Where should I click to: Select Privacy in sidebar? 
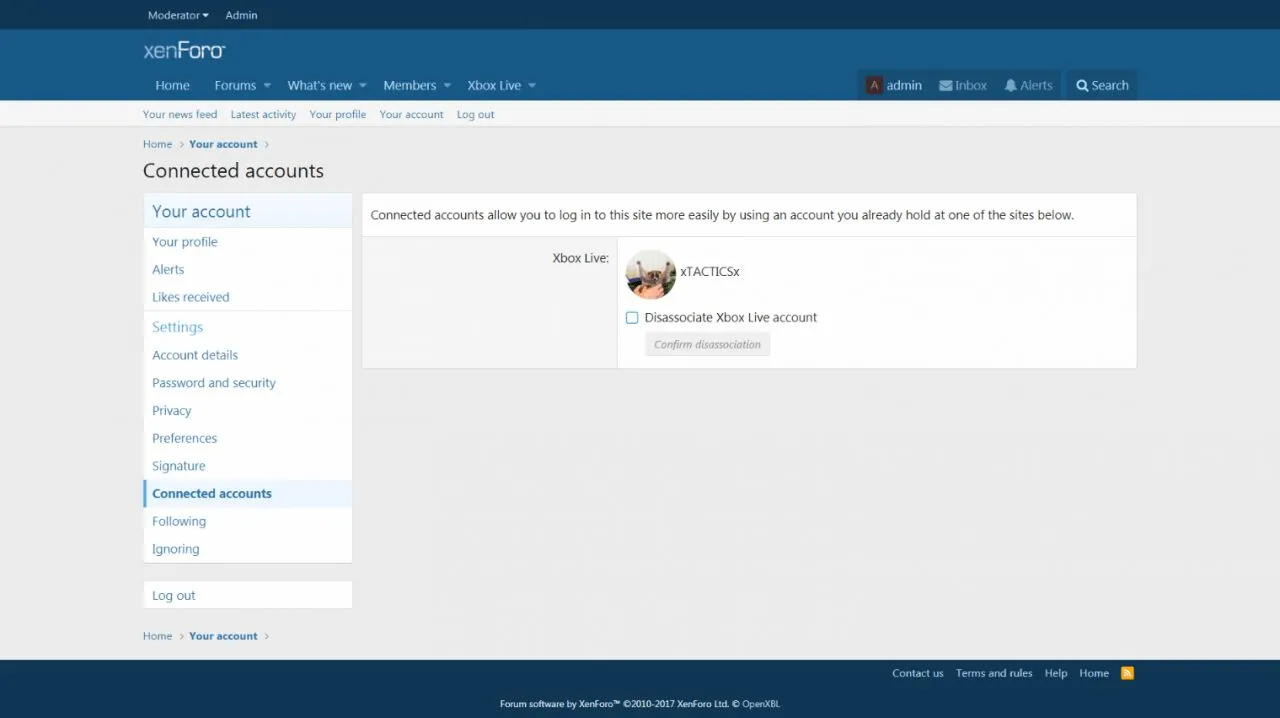pos(247,411)
